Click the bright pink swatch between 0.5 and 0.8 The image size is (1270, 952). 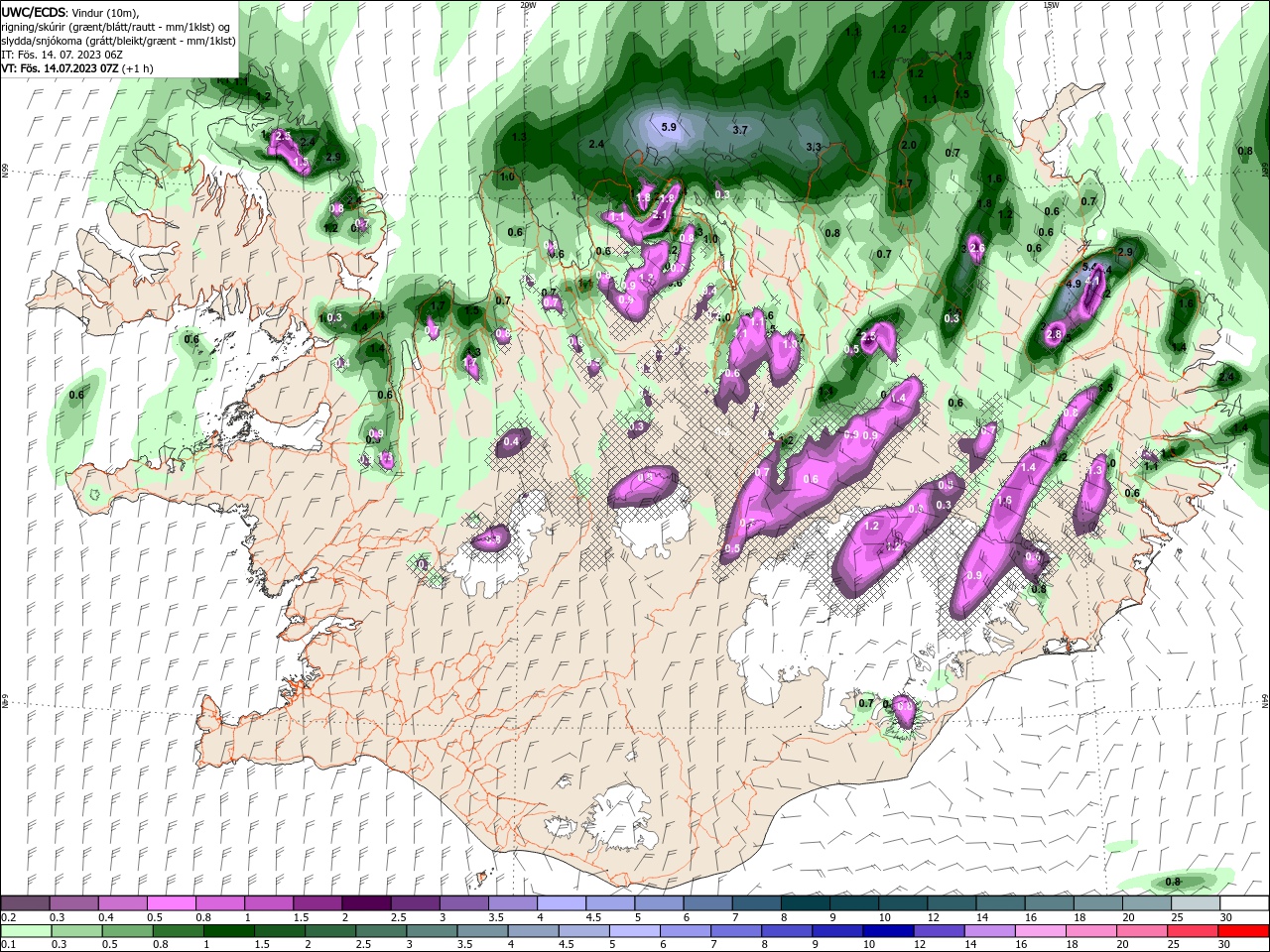[x=172, y=902]
